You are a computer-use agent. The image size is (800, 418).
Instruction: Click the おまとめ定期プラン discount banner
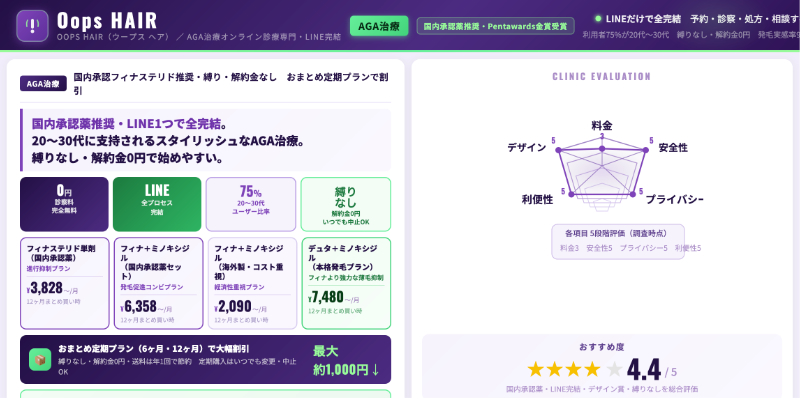click(205, 359)
